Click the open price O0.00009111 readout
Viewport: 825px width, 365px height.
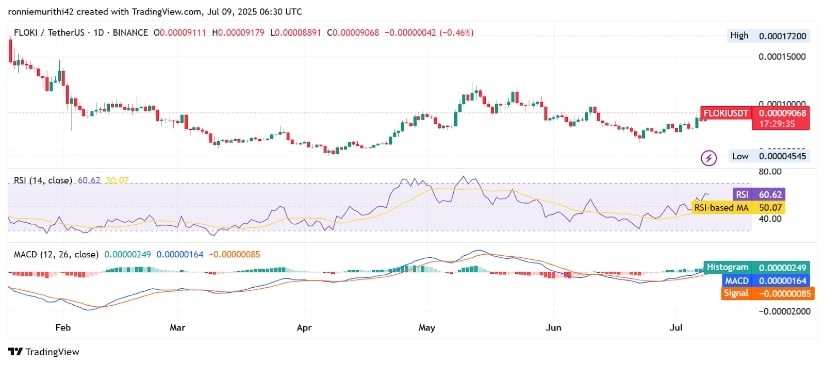(179, 33)
